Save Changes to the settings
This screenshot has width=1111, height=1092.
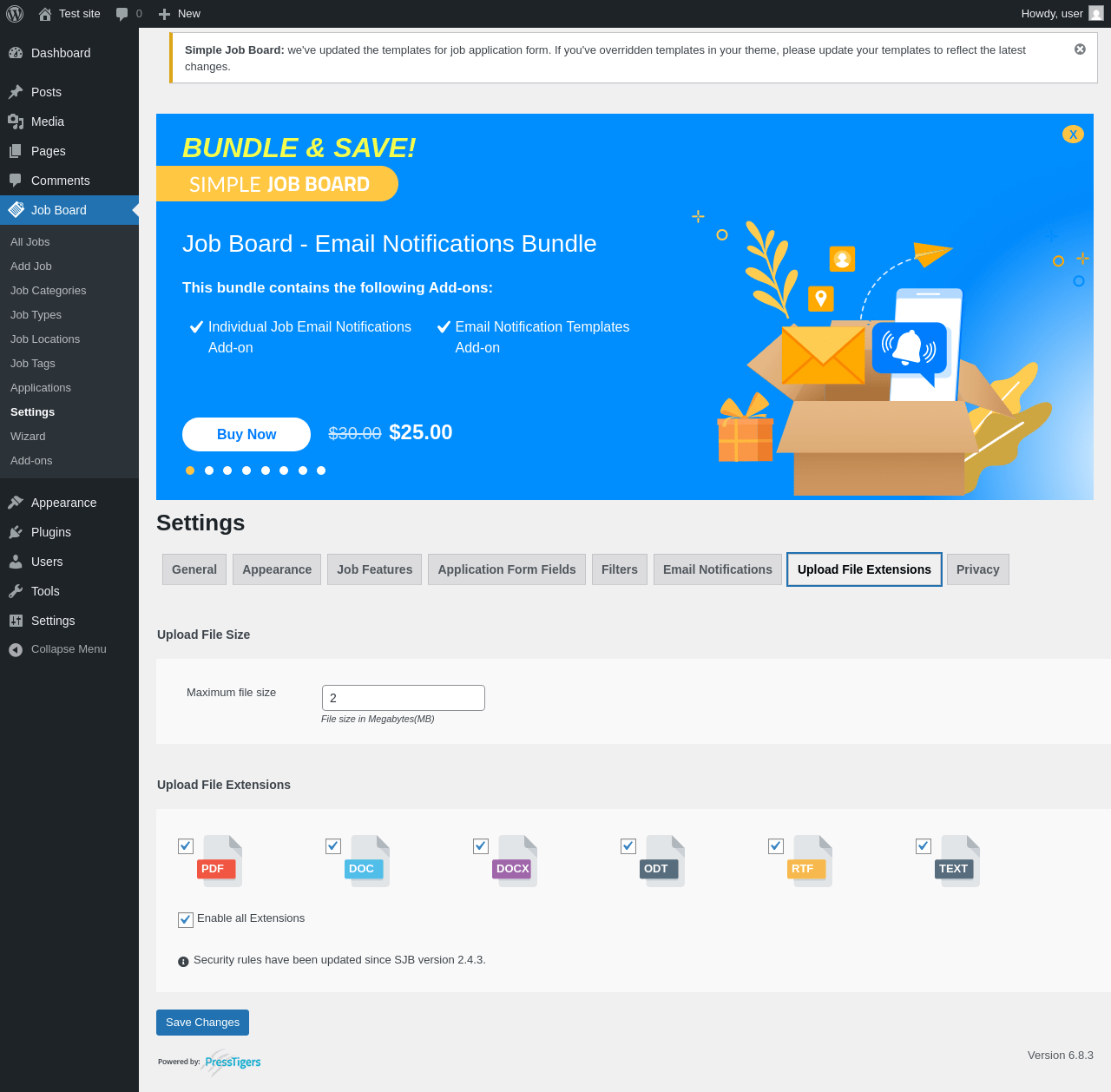pos(202,1023)
